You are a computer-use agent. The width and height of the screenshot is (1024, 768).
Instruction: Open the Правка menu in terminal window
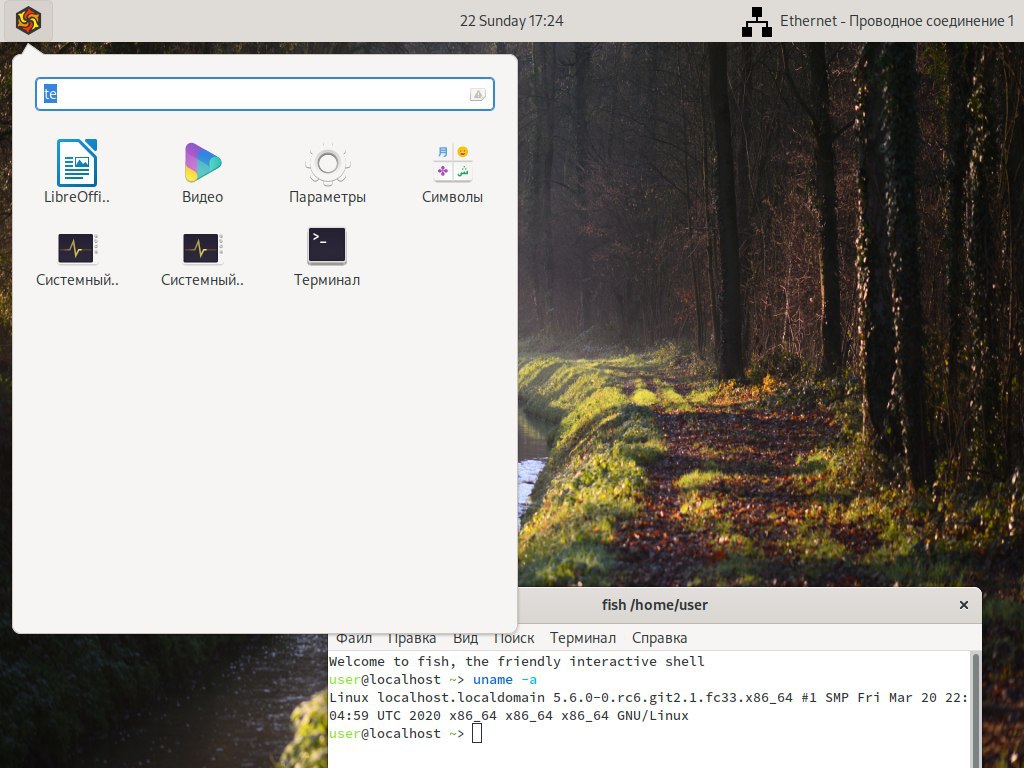(x=411, y=638)
